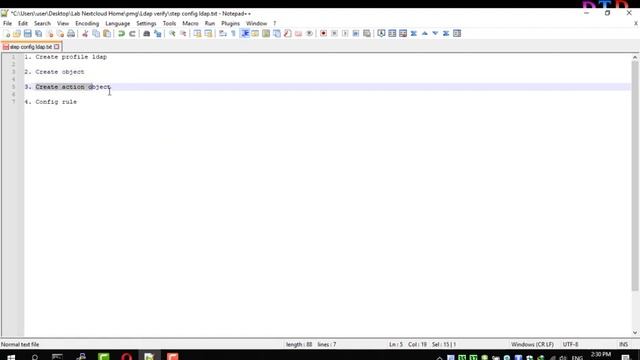The width and height of the screenshot is (640, 360).
Task: Open the Settings menu
Action: [146, 23]
